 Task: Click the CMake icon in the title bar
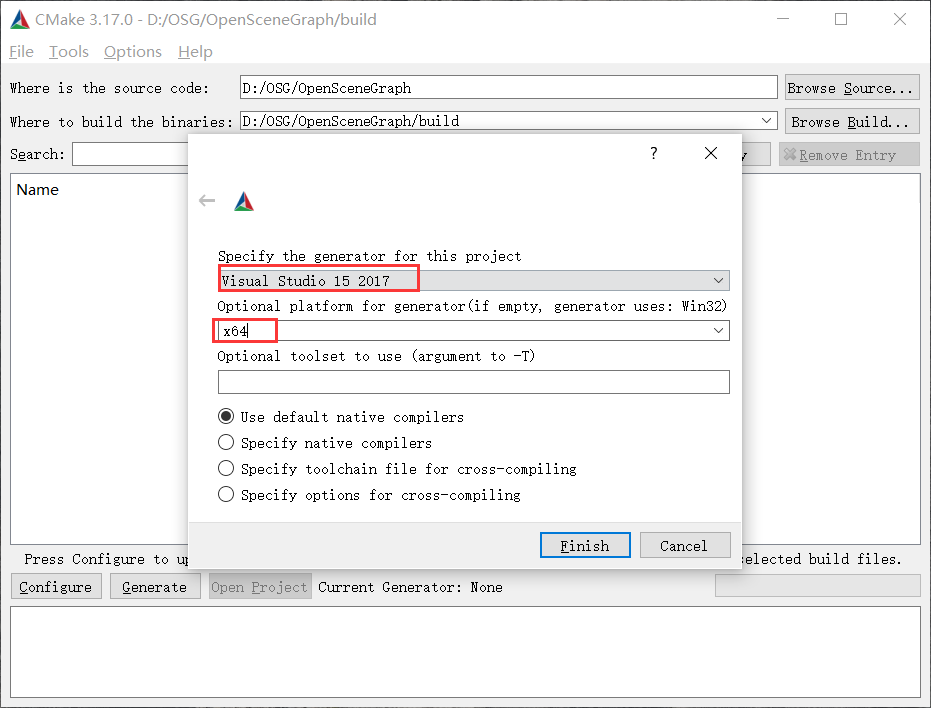[20, 18]
